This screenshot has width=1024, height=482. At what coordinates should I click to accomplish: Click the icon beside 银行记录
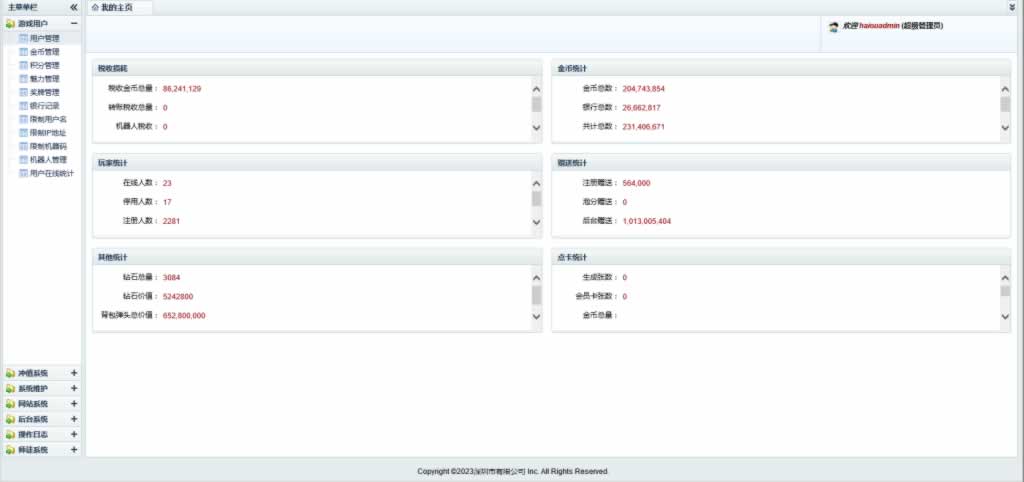pos(23,105)
